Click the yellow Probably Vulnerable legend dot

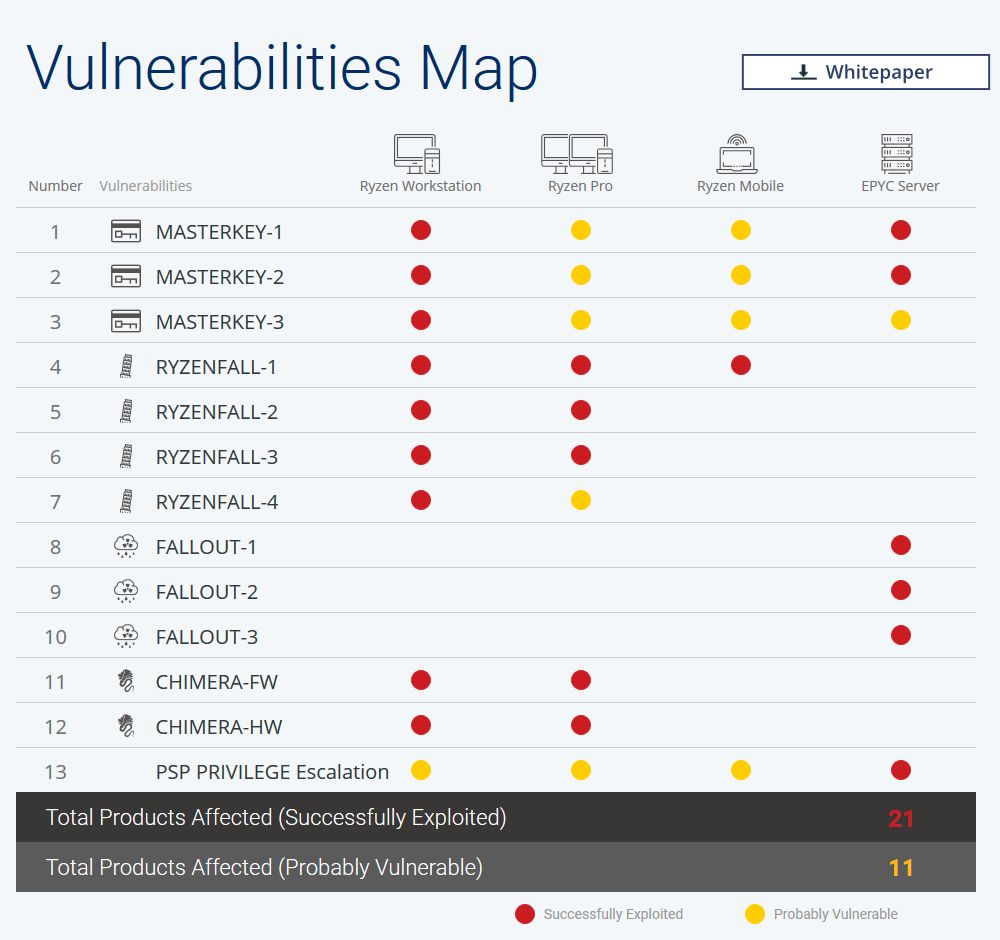coord(755,914)
